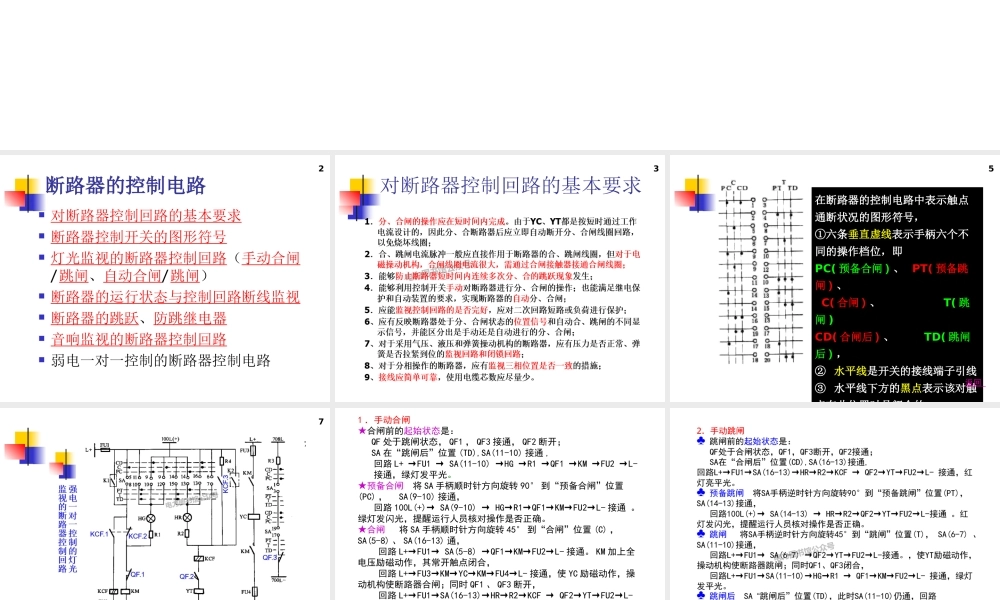Select the KCF anti-trip relay coil symbol
The width and height of the screenshot is (1000, 600).
tap(199, 559)
